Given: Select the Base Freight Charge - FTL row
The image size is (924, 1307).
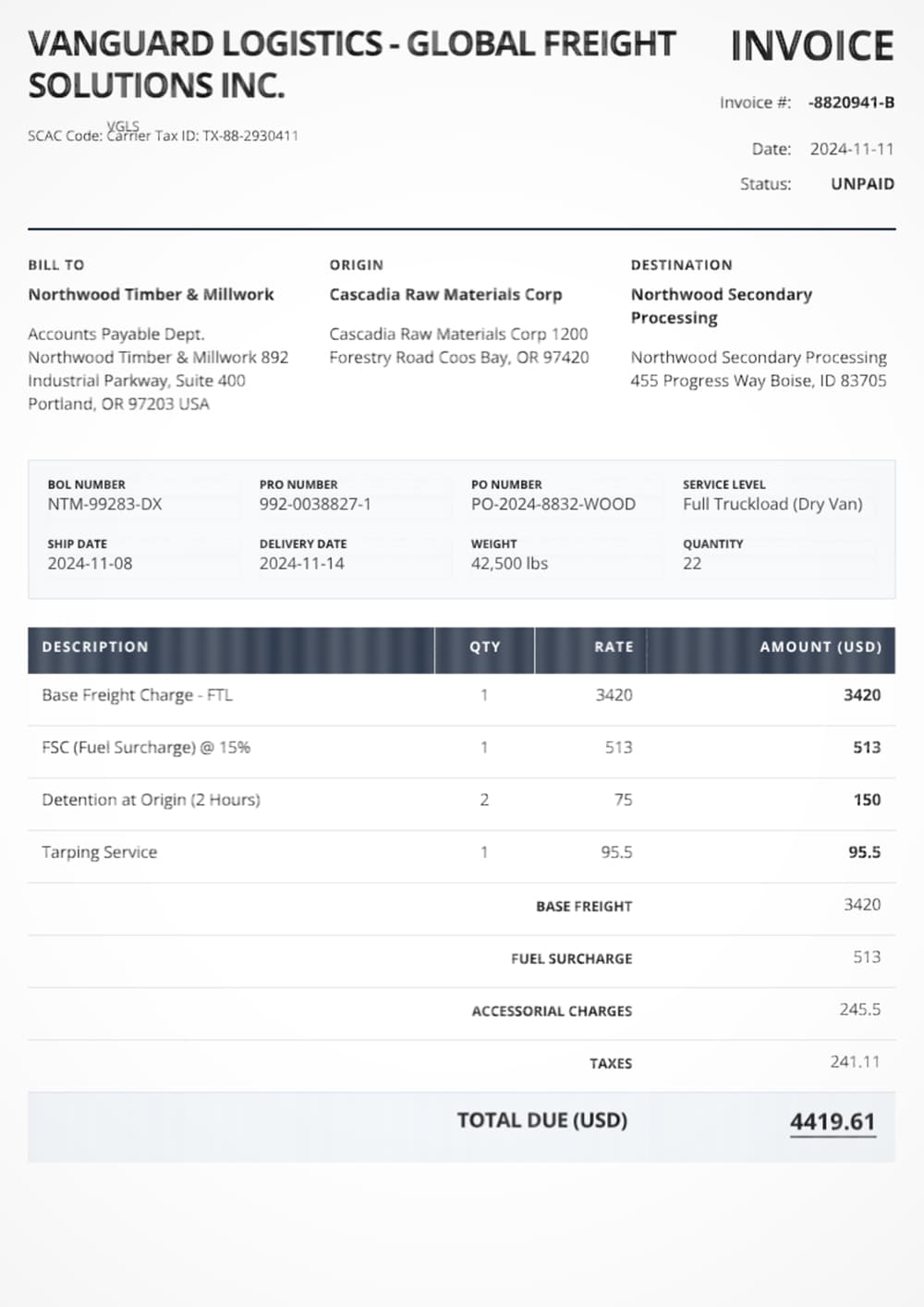Looking at the screenshot, I should [137, 695].
